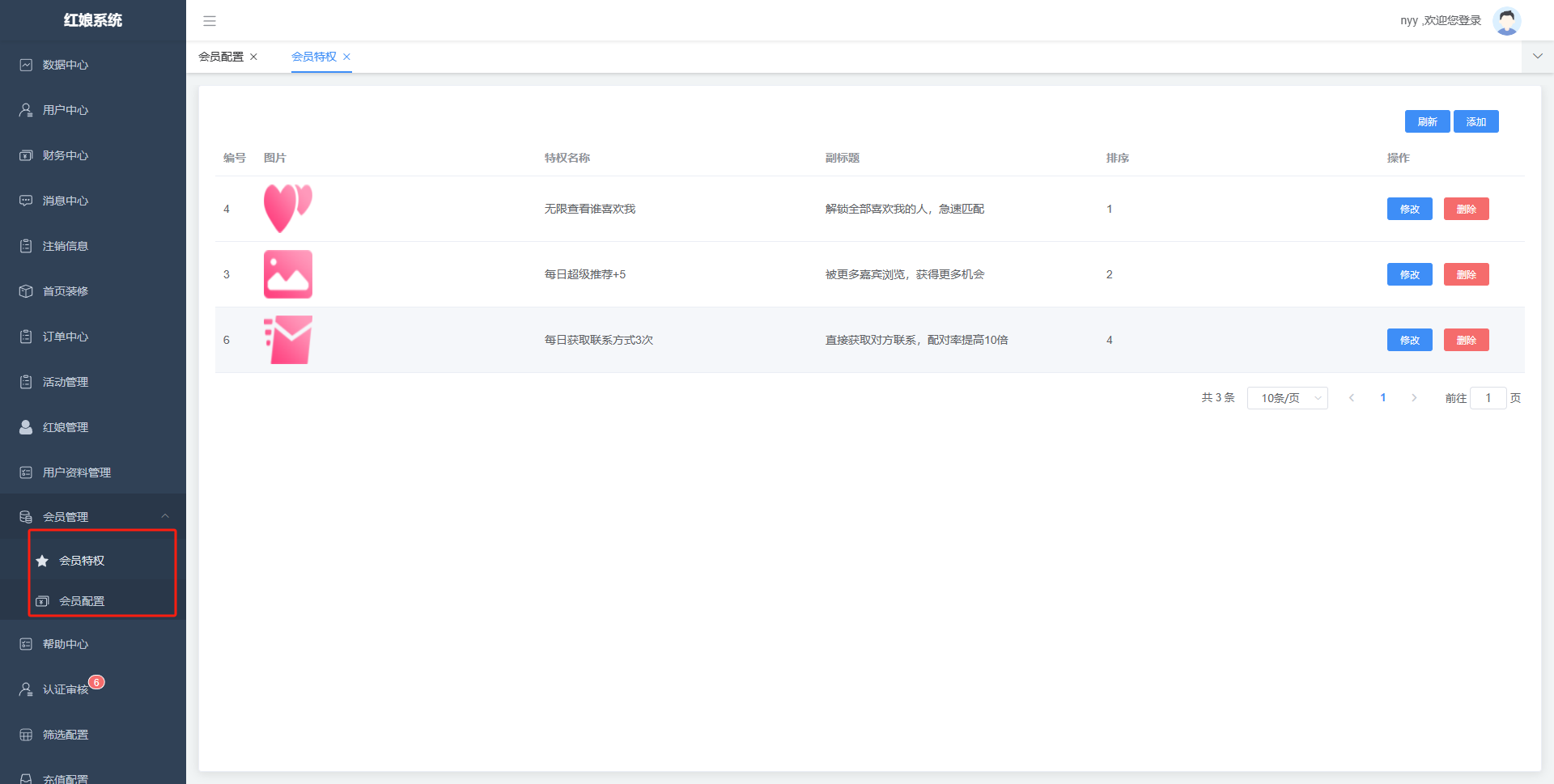This screenshot has height=784, width=1554.
Task: Click the star icon beside 会员特权
Action: click(42, 561)
